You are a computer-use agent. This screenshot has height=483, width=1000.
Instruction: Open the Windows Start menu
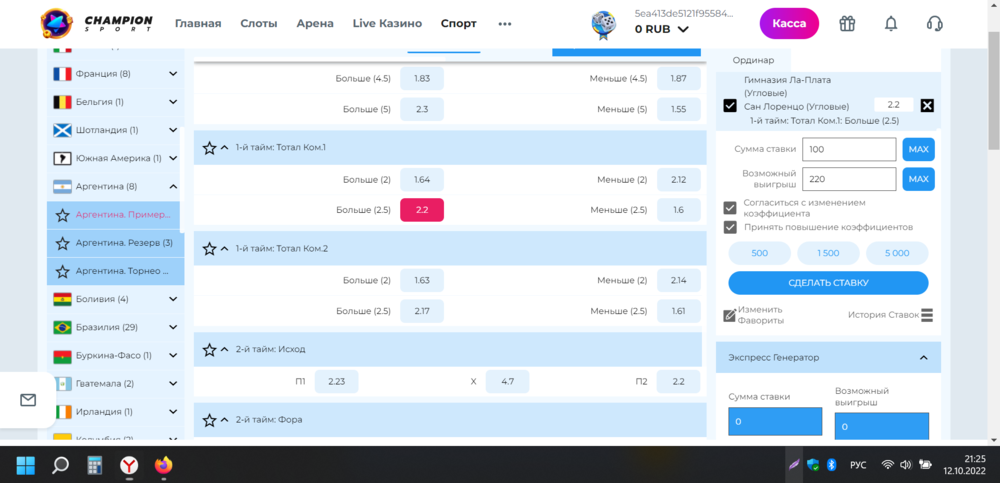tap(26, 465)
